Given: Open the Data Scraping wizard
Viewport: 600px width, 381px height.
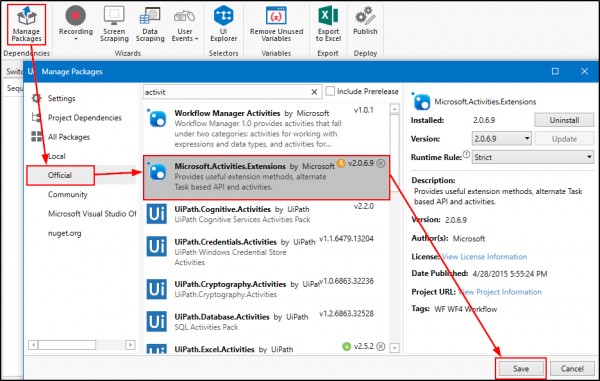Looking at the screenshot, I should (150, 24).
